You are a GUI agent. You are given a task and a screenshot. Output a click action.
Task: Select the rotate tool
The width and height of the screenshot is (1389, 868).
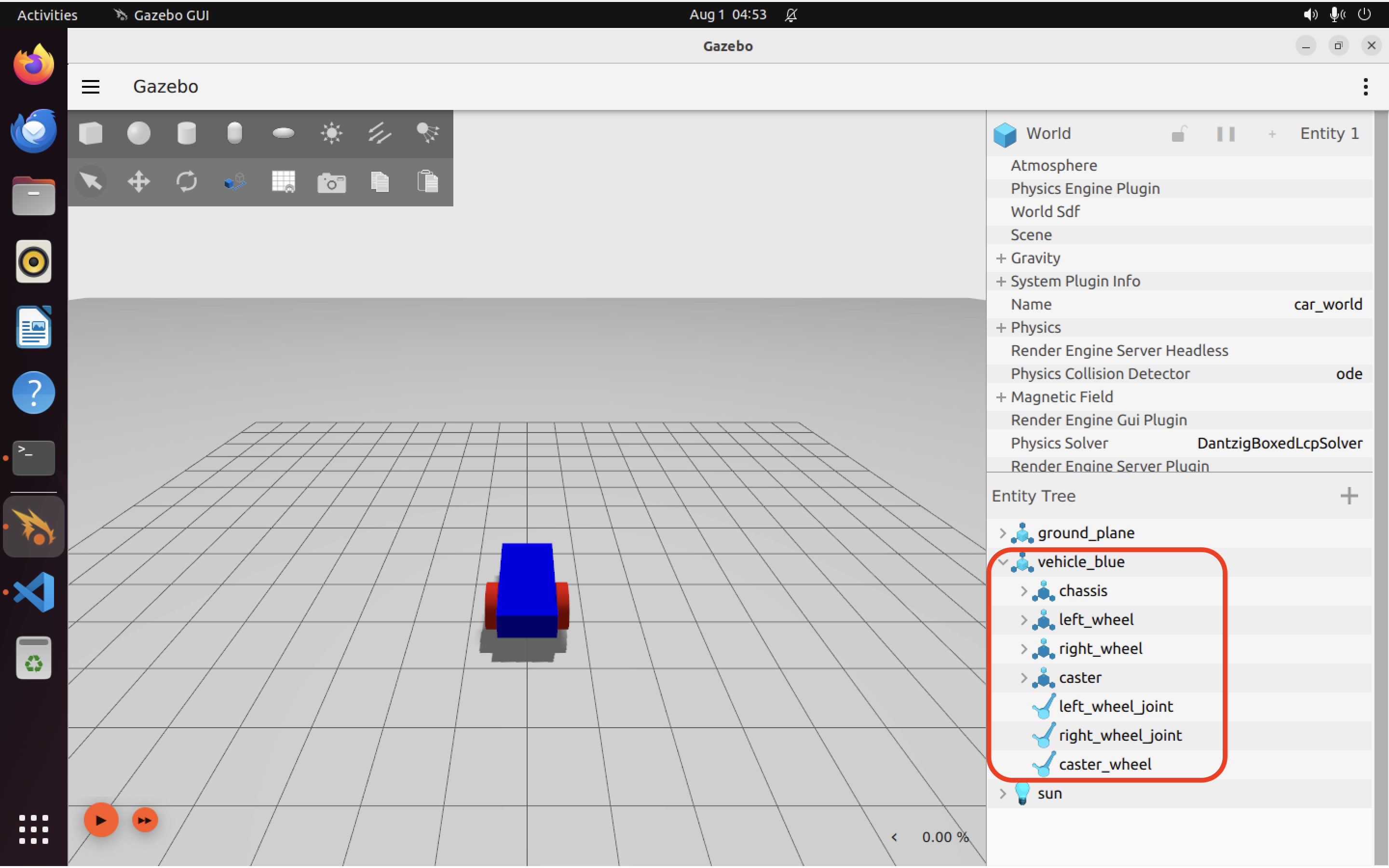[187, 181]
